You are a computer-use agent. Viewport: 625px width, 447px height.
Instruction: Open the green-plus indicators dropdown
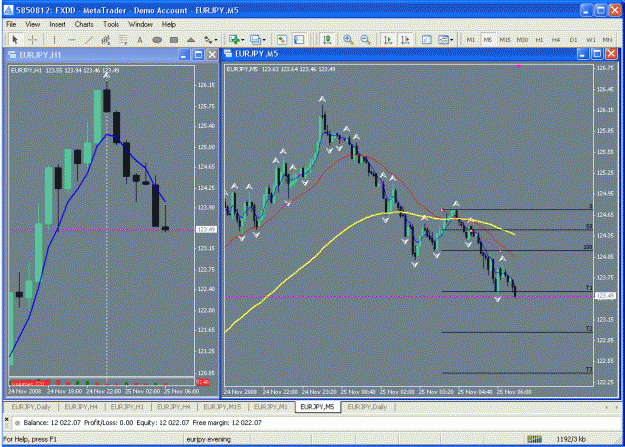click(236, 39)
